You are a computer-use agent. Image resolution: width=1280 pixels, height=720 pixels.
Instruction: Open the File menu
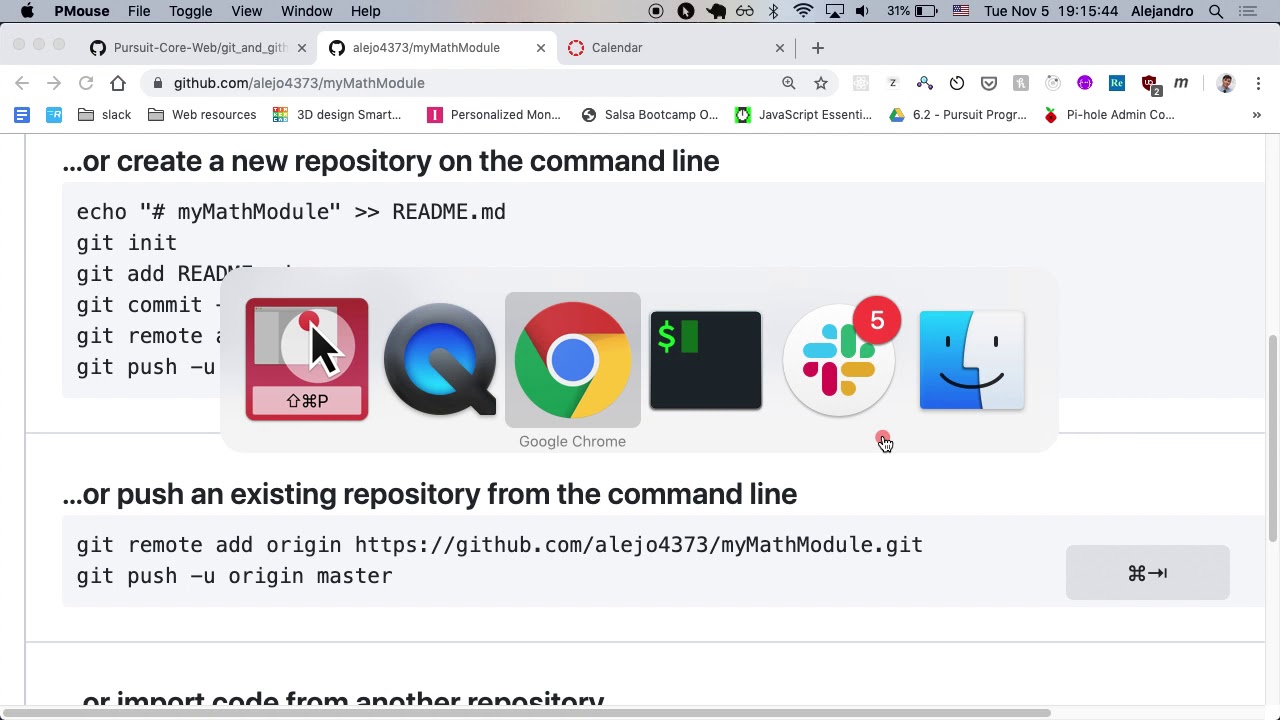tap(139, 11)
